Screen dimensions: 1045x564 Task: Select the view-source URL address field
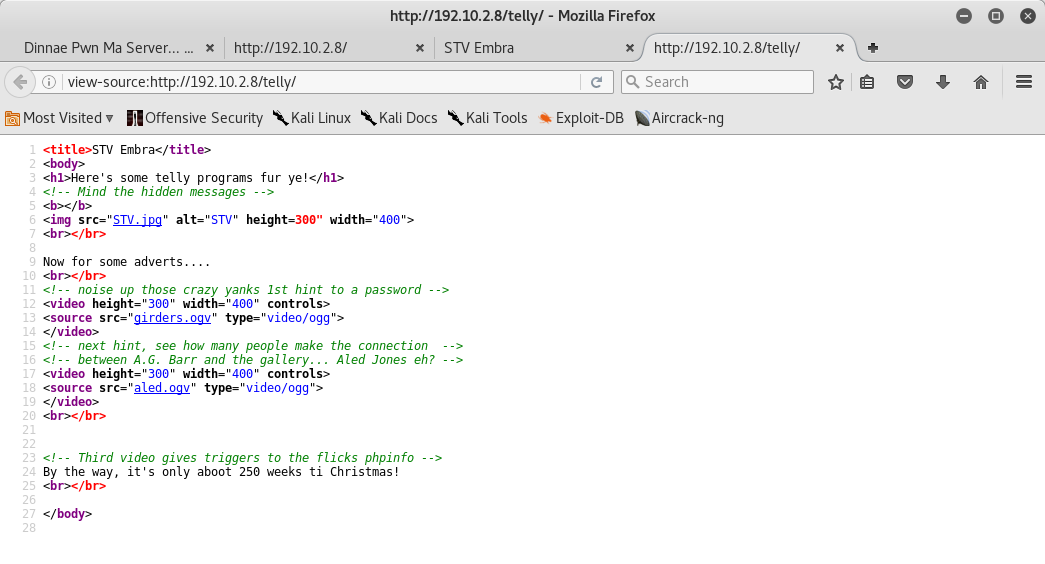(x=320, y=82)
